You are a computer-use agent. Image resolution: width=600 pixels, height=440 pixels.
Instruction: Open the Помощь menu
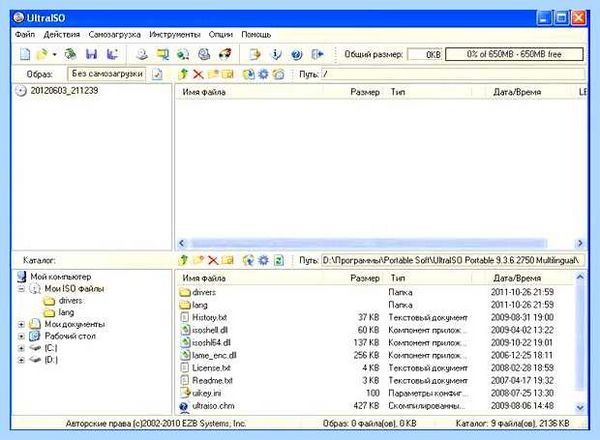256,35
